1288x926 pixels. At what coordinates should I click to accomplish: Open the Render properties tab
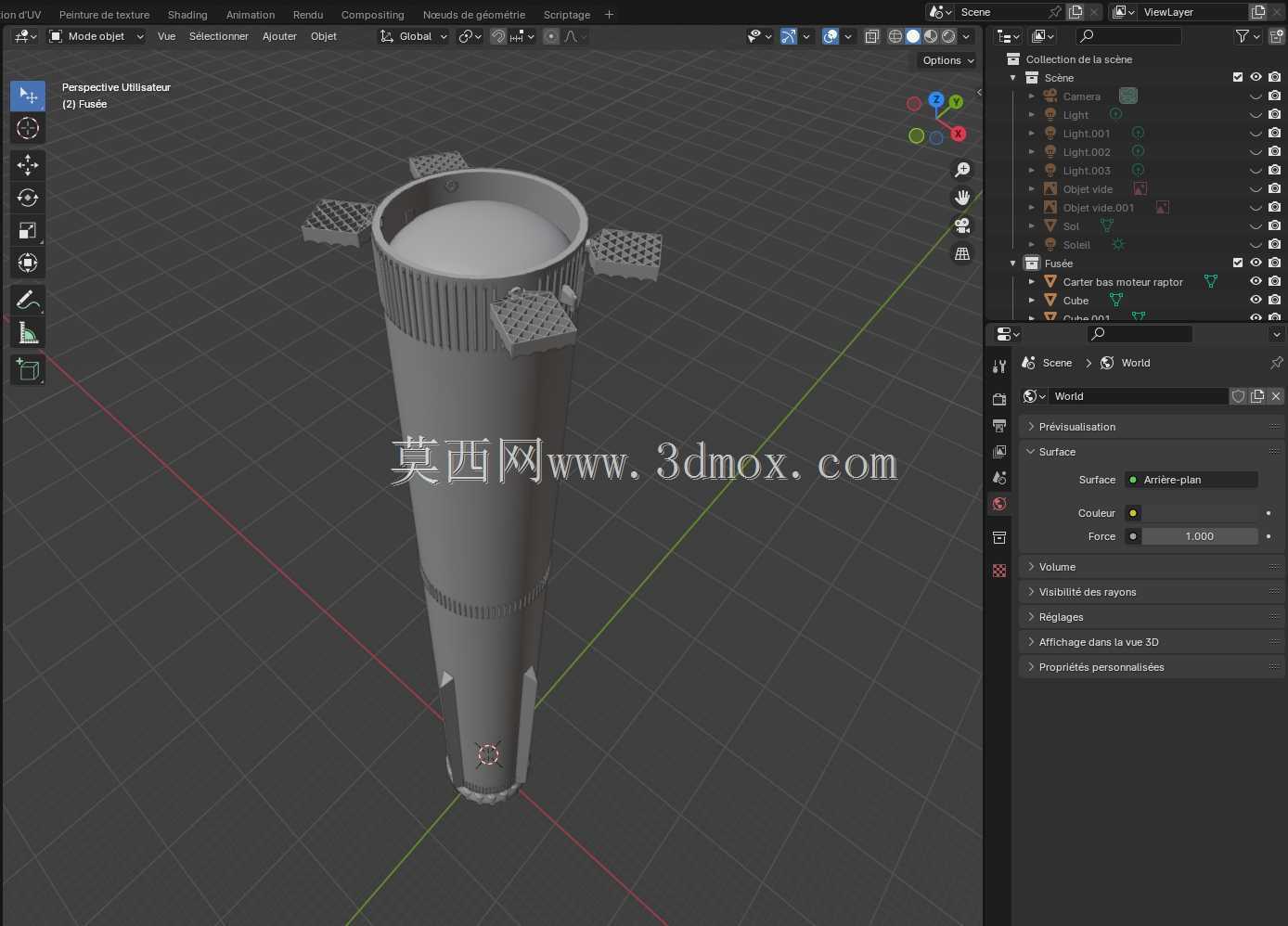[999, 399]
